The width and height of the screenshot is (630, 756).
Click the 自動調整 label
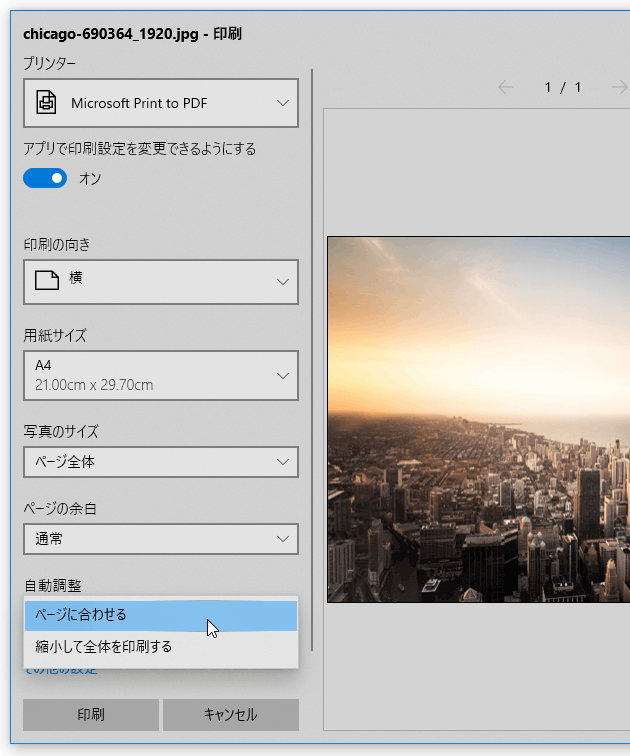coord(53,586)
